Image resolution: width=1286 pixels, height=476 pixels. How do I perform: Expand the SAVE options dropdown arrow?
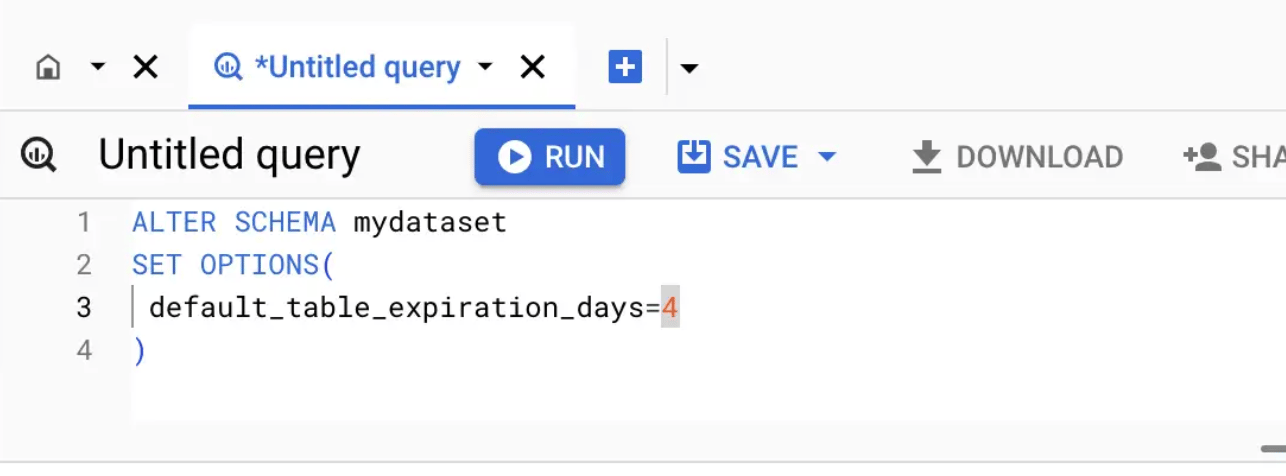pyautogui.click(x=826, y=157)
